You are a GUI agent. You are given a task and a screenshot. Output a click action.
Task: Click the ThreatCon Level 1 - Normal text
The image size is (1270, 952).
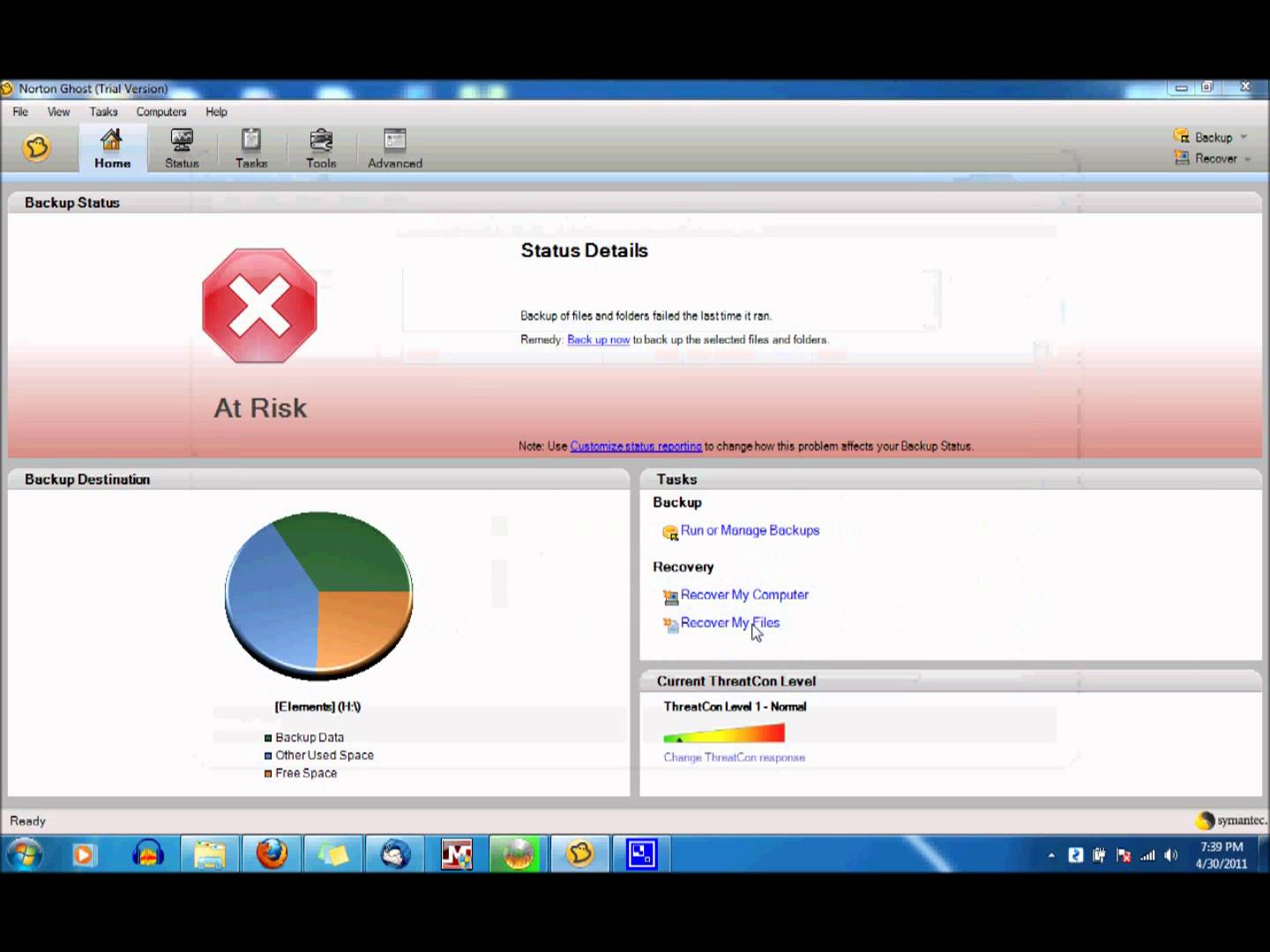pos(735,707)
